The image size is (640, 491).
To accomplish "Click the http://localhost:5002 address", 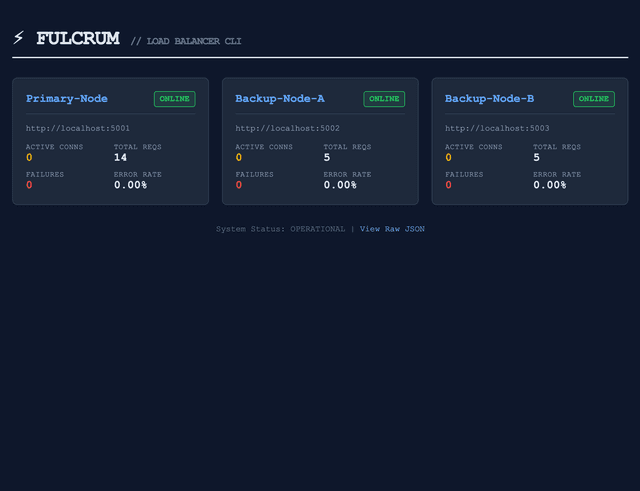I will pos(287,128).
